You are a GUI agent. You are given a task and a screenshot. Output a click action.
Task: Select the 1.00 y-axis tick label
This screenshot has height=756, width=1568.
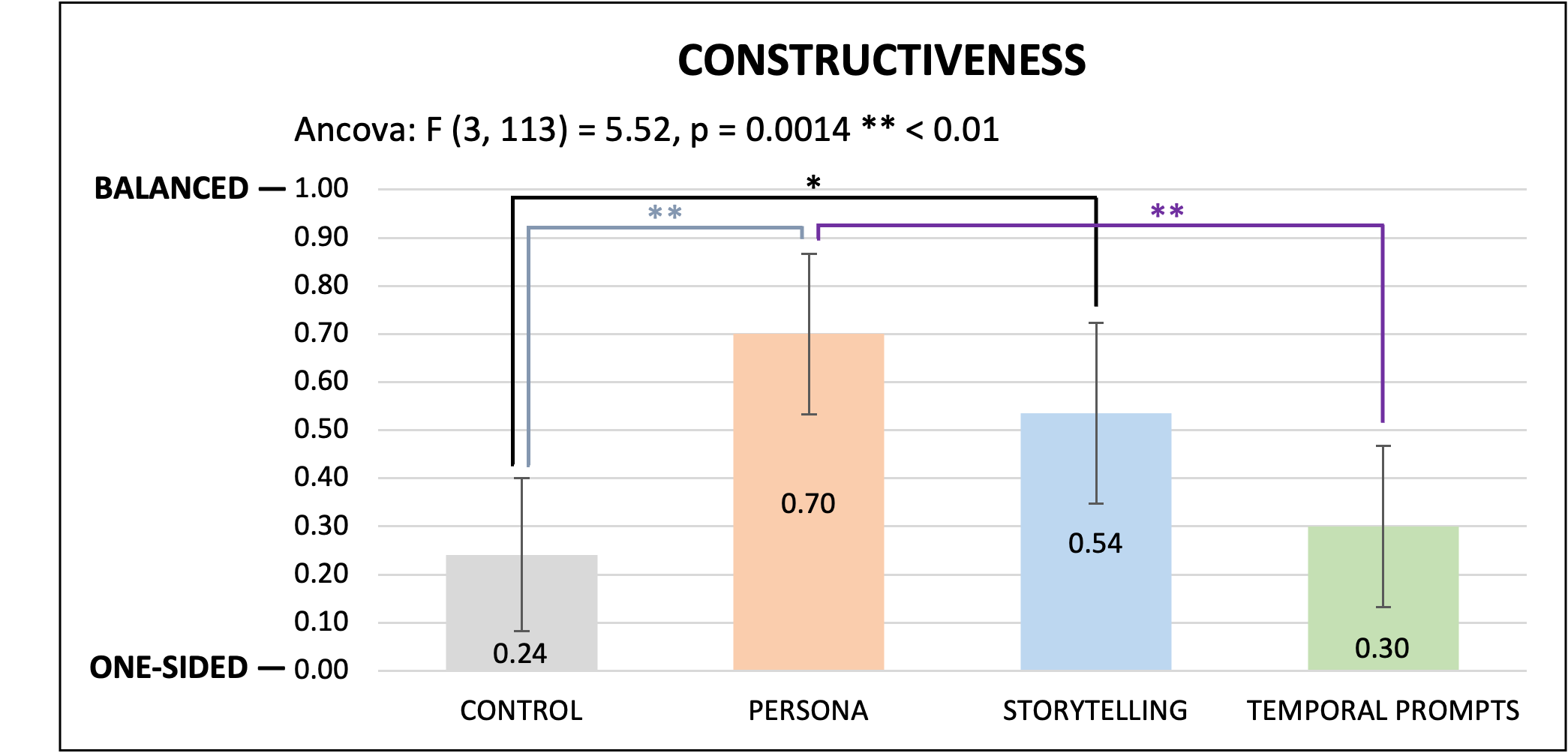[x=321, y=188]
